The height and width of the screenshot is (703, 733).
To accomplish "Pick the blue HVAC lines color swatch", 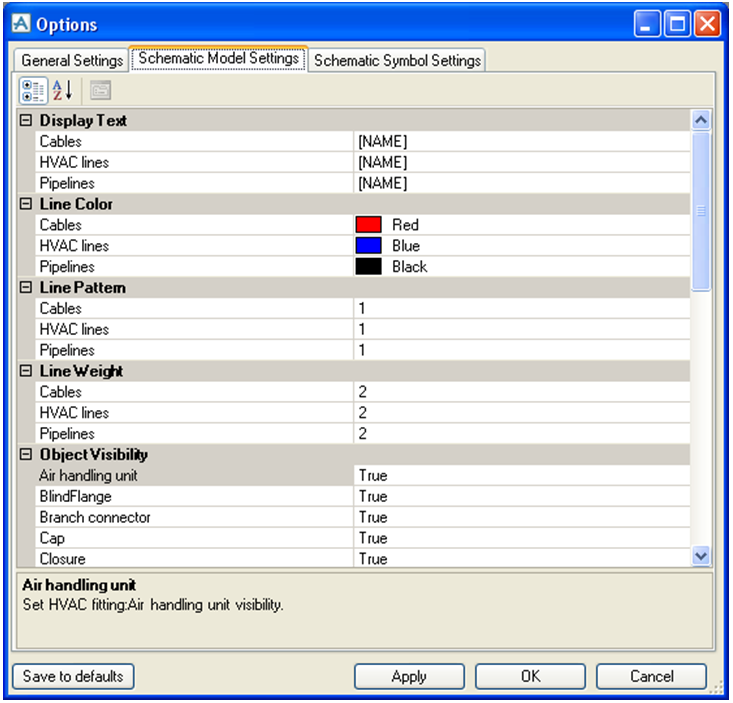I will (x=369, y=246).
